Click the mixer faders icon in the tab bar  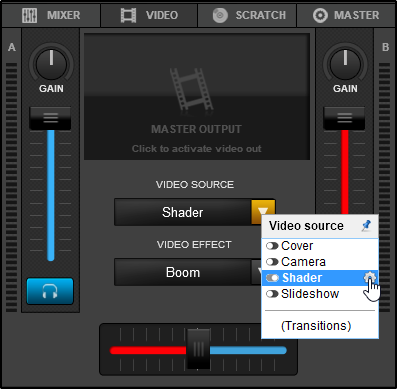(x=29, y=15)
